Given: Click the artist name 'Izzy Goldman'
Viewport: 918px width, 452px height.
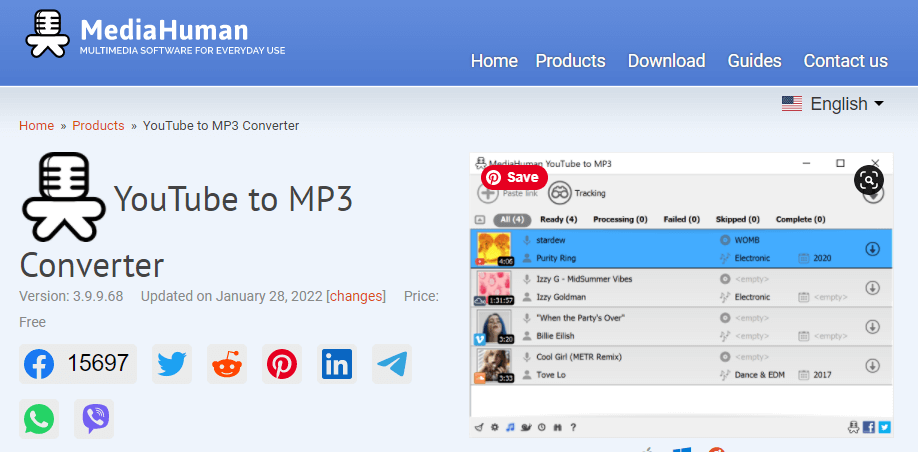Looking at the screenshot, I should [x=561, y=297].
